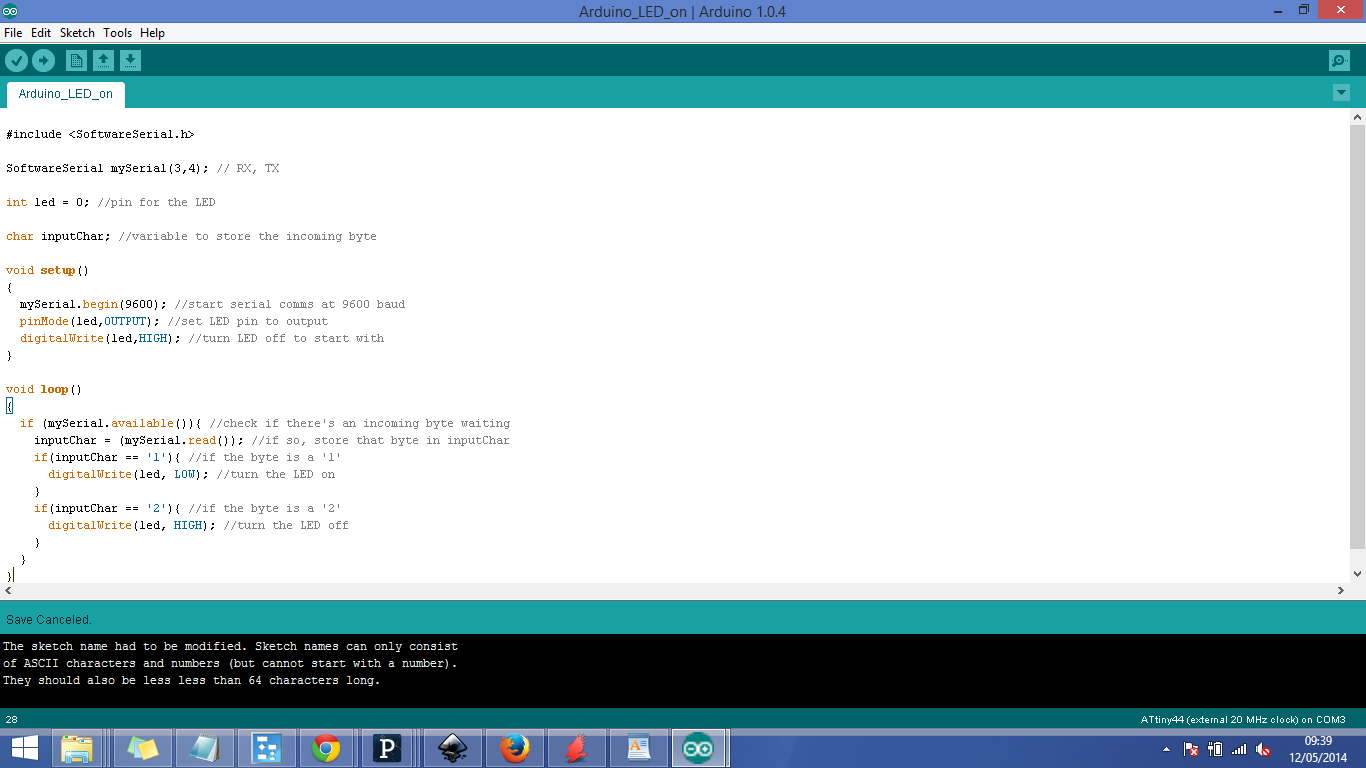Screen dimensions: 1366x768
Task: Open the Edit menu
Action: click(x=41, y=33)
